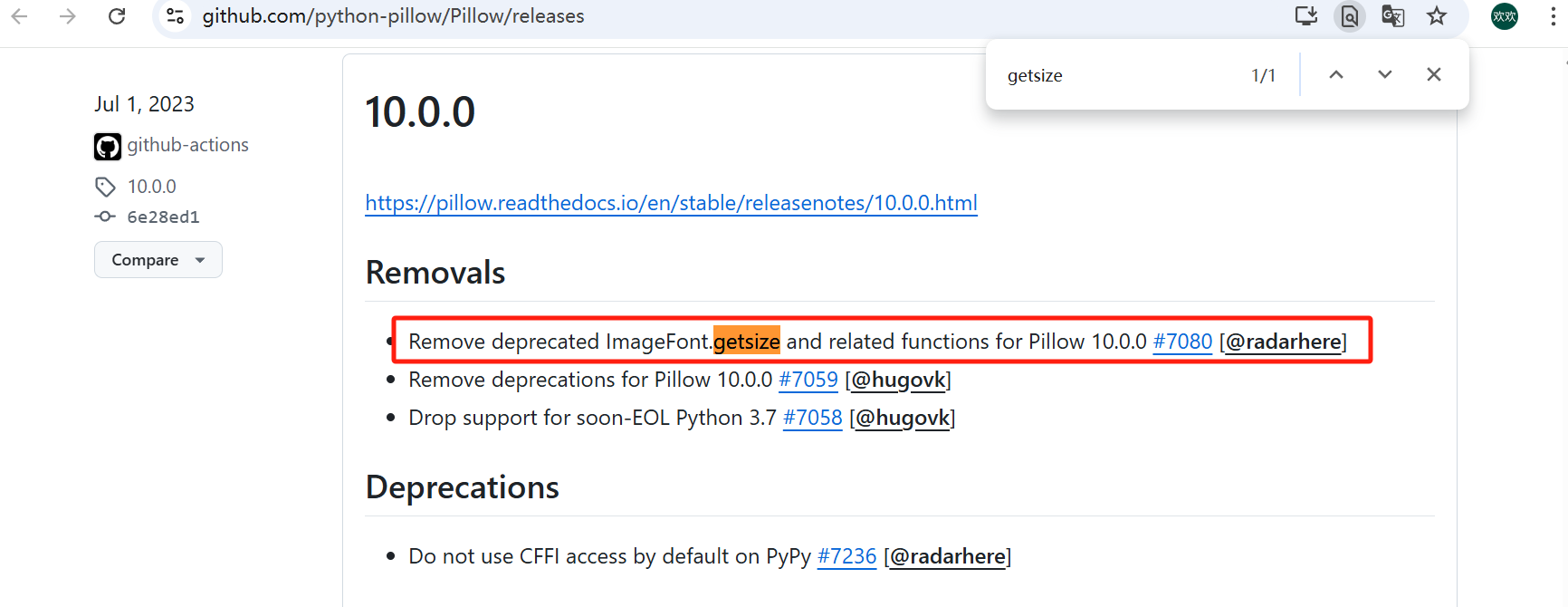Open the browser three-dot menu
Image resolution: width=1568 pixels, height=607 pixels.
(1553, 16)
